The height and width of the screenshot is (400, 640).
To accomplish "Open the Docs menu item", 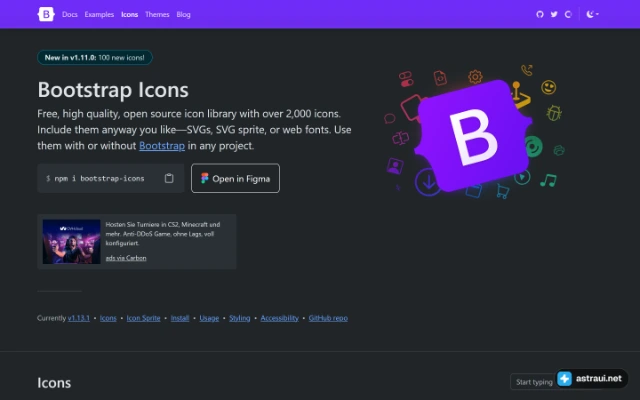I will (70, 14).
